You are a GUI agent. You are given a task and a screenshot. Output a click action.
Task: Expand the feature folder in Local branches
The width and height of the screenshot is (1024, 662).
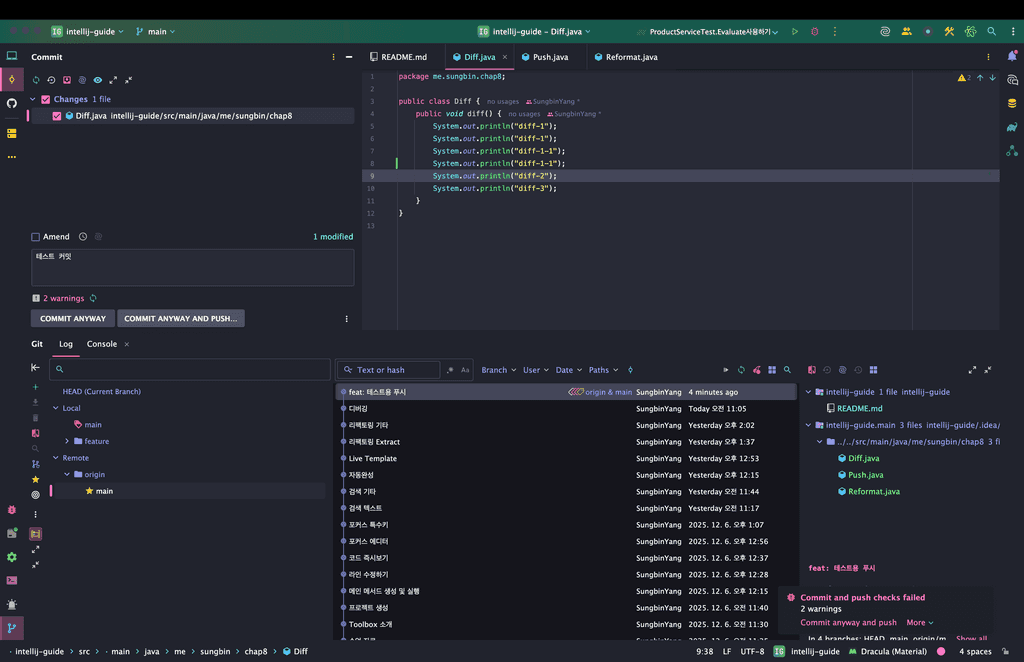click(x=67, y=441)
